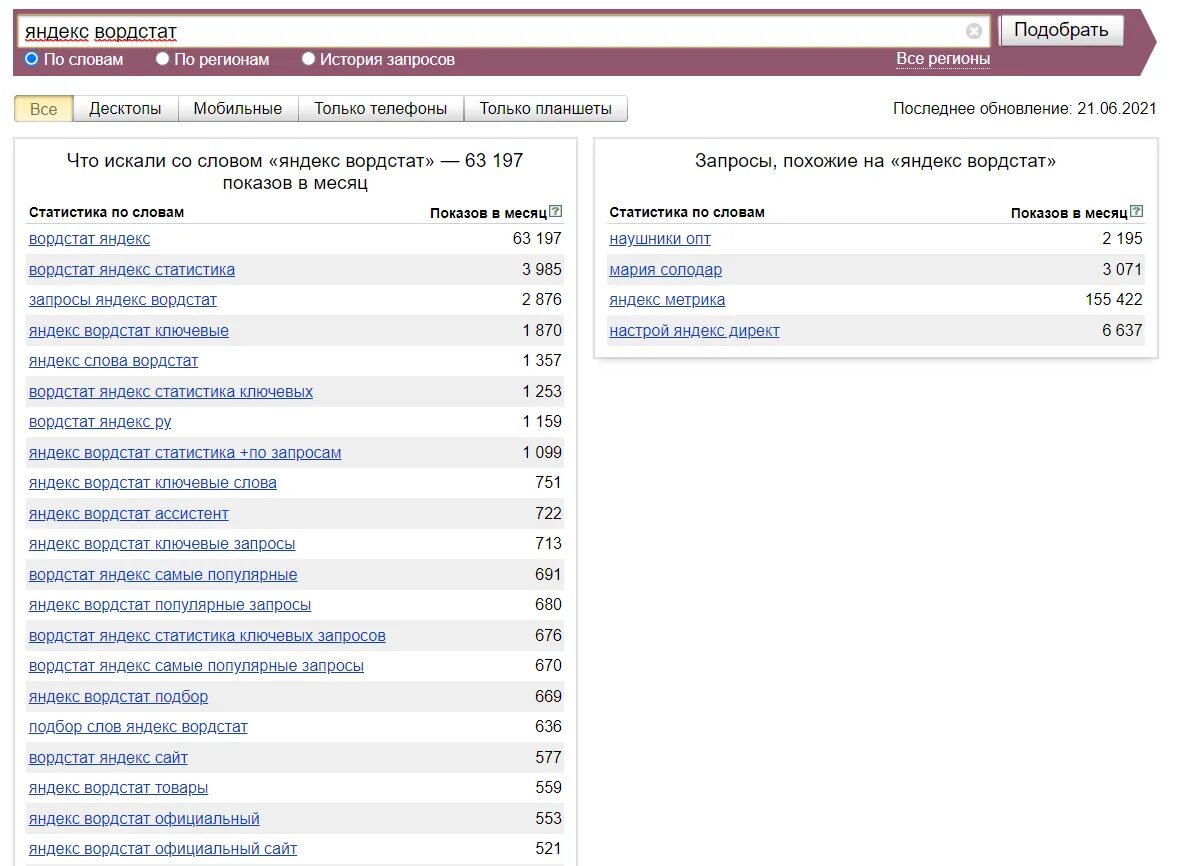This screenshot has height=866, width=1183.
Task: Open similar query 'яндекс метрика'
Action: tap(667, 300)
